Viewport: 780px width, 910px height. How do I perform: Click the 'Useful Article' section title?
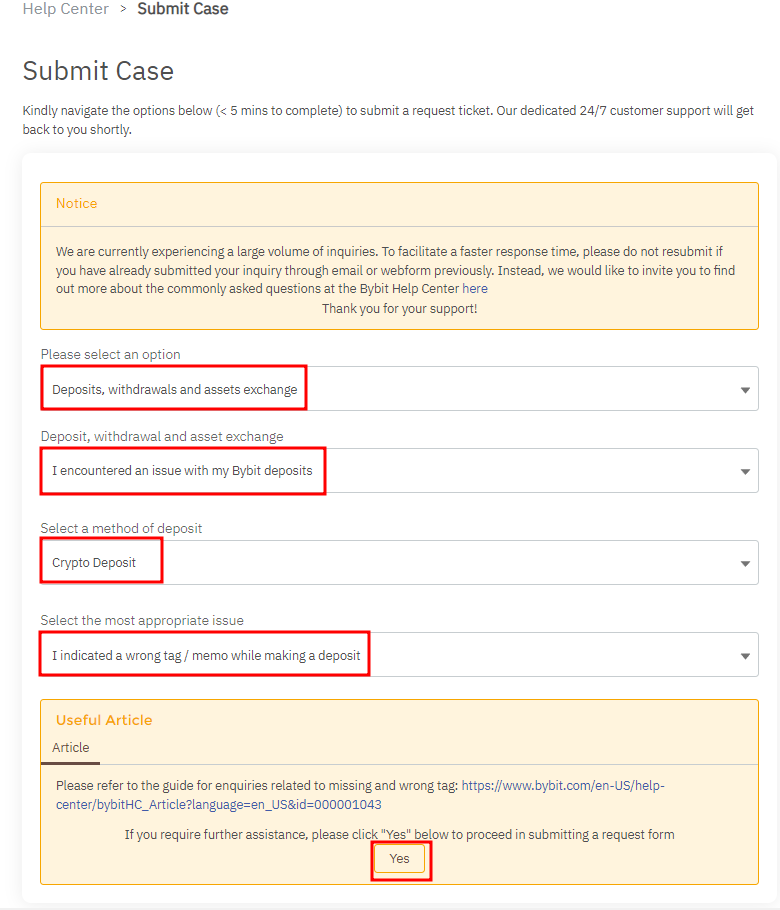click(x=104, y=720)
